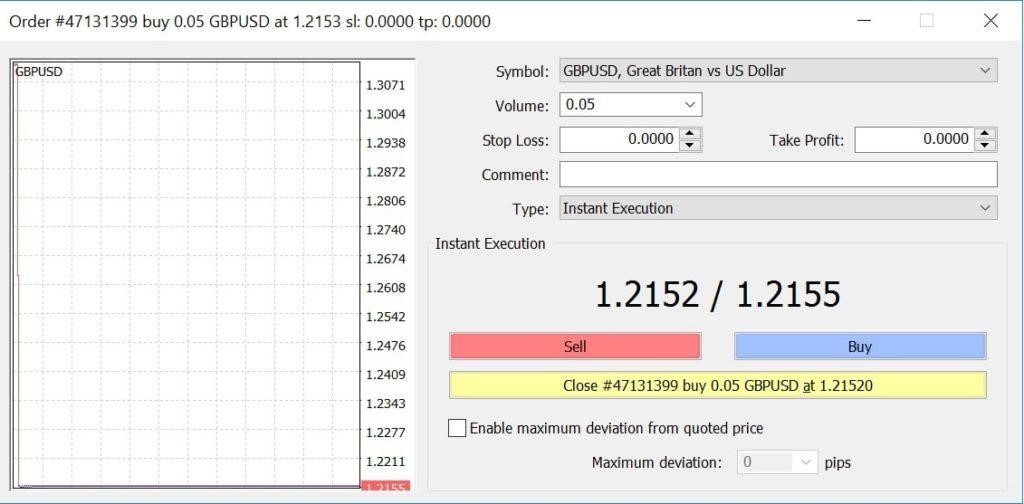Click the yellow Close #47131399 order button
1024x504 pixels.
(718, 386)
